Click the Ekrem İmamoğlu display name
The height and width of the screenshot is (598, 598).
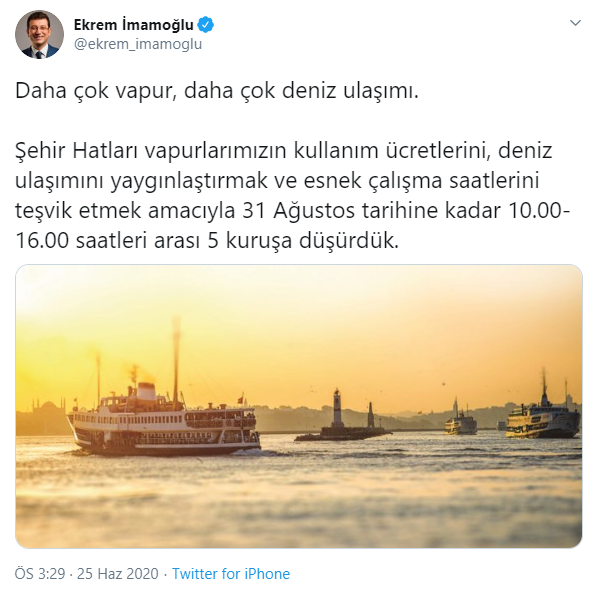[133, 25]
